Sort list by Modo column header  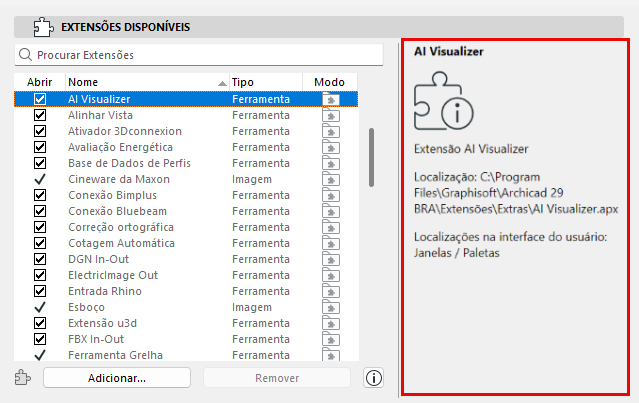pos(330,82)
